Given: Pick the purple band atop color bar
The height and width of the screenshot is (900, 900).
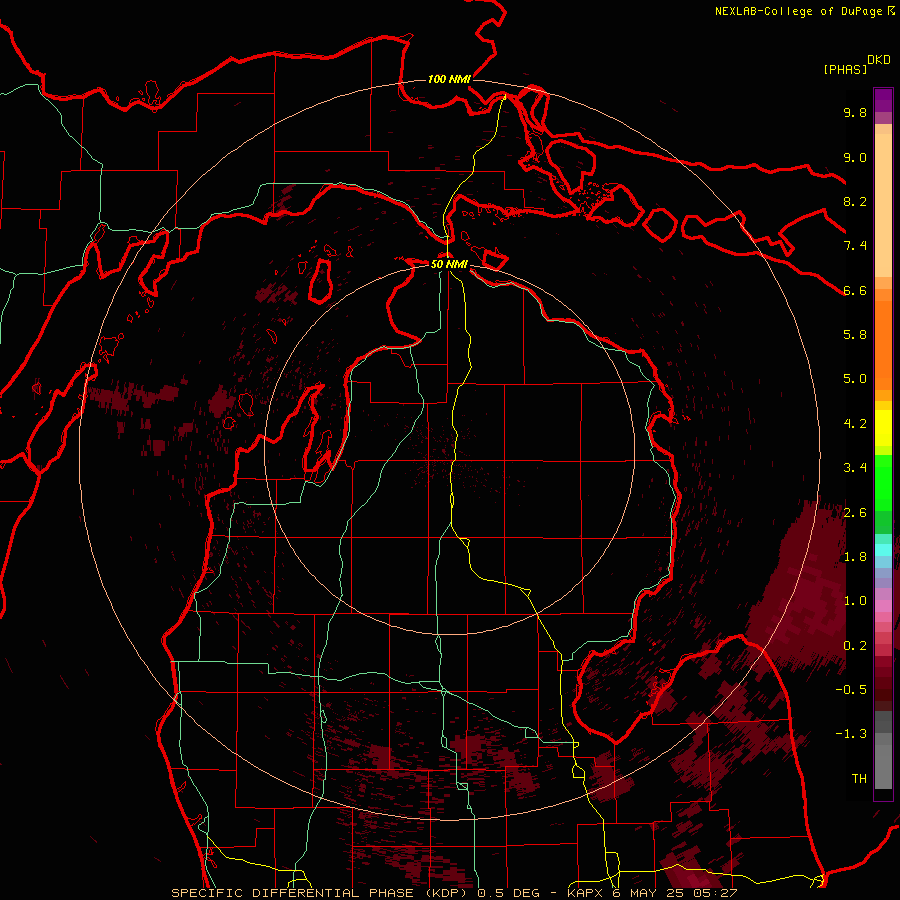Looking at the screenshot, I should [x=883, y=100].
